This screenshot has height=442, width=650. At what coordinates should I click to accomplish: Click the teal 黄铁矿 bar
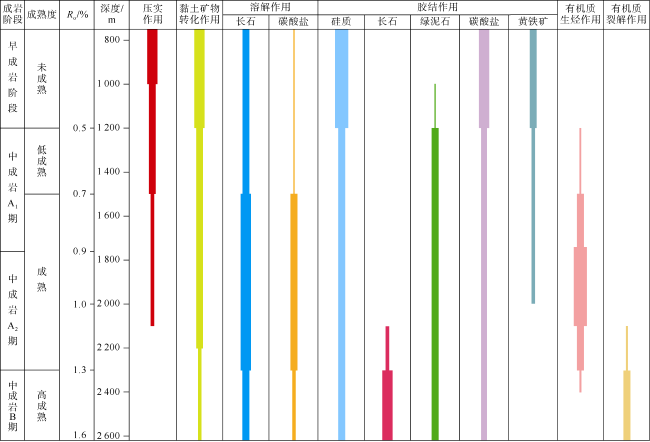pos(533,166)
